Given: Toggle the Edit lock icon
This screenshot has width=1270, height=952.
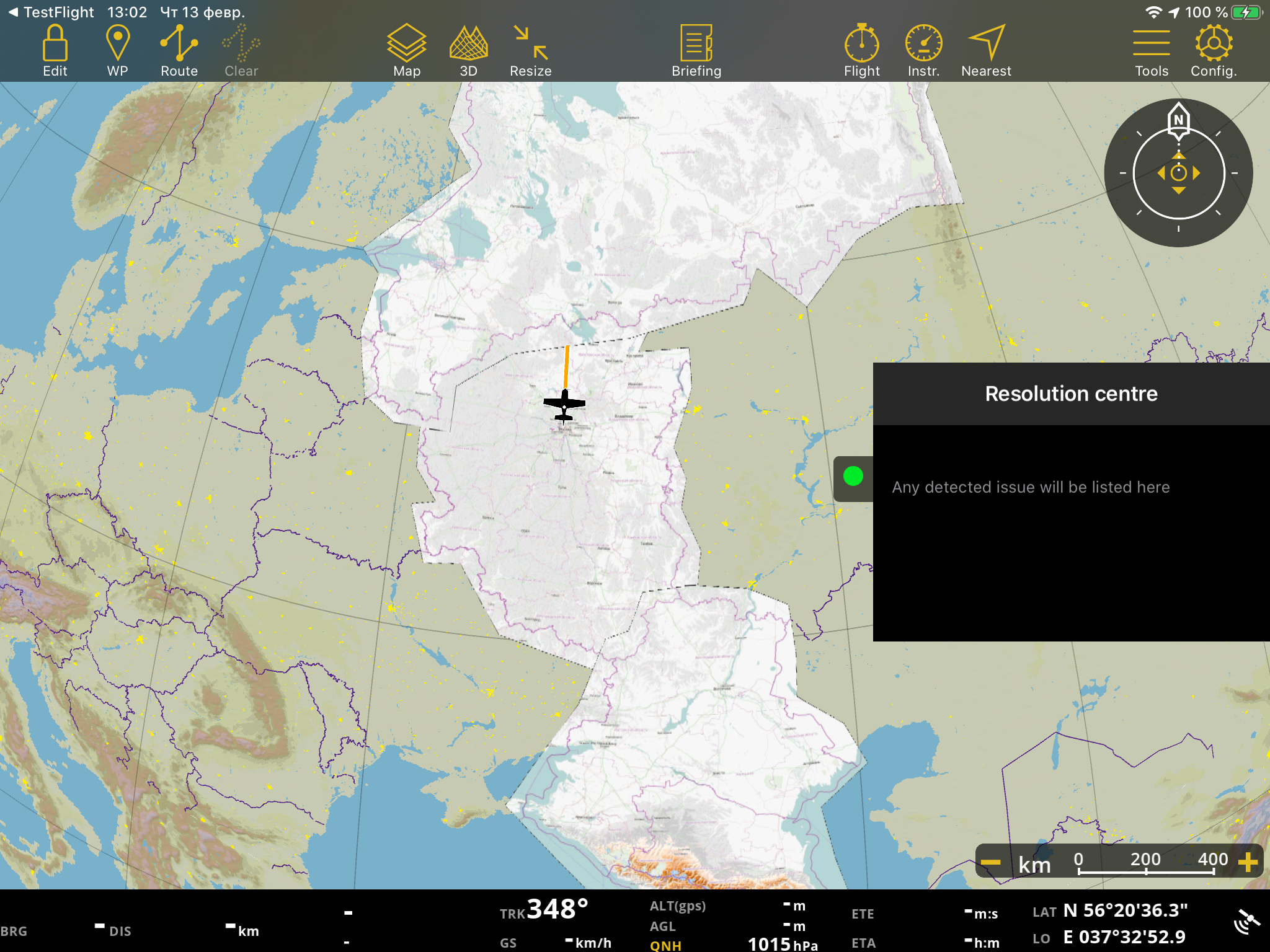Looking at the screenshot, I should tap(55, 51).
